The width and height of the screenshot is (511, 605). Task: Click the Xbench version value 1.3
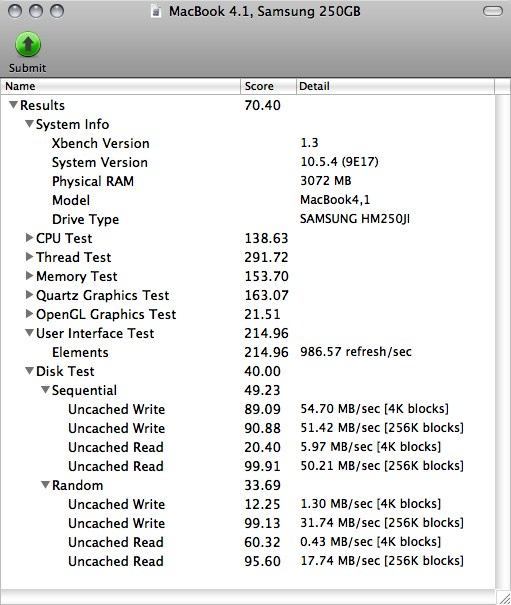[309, 143]
